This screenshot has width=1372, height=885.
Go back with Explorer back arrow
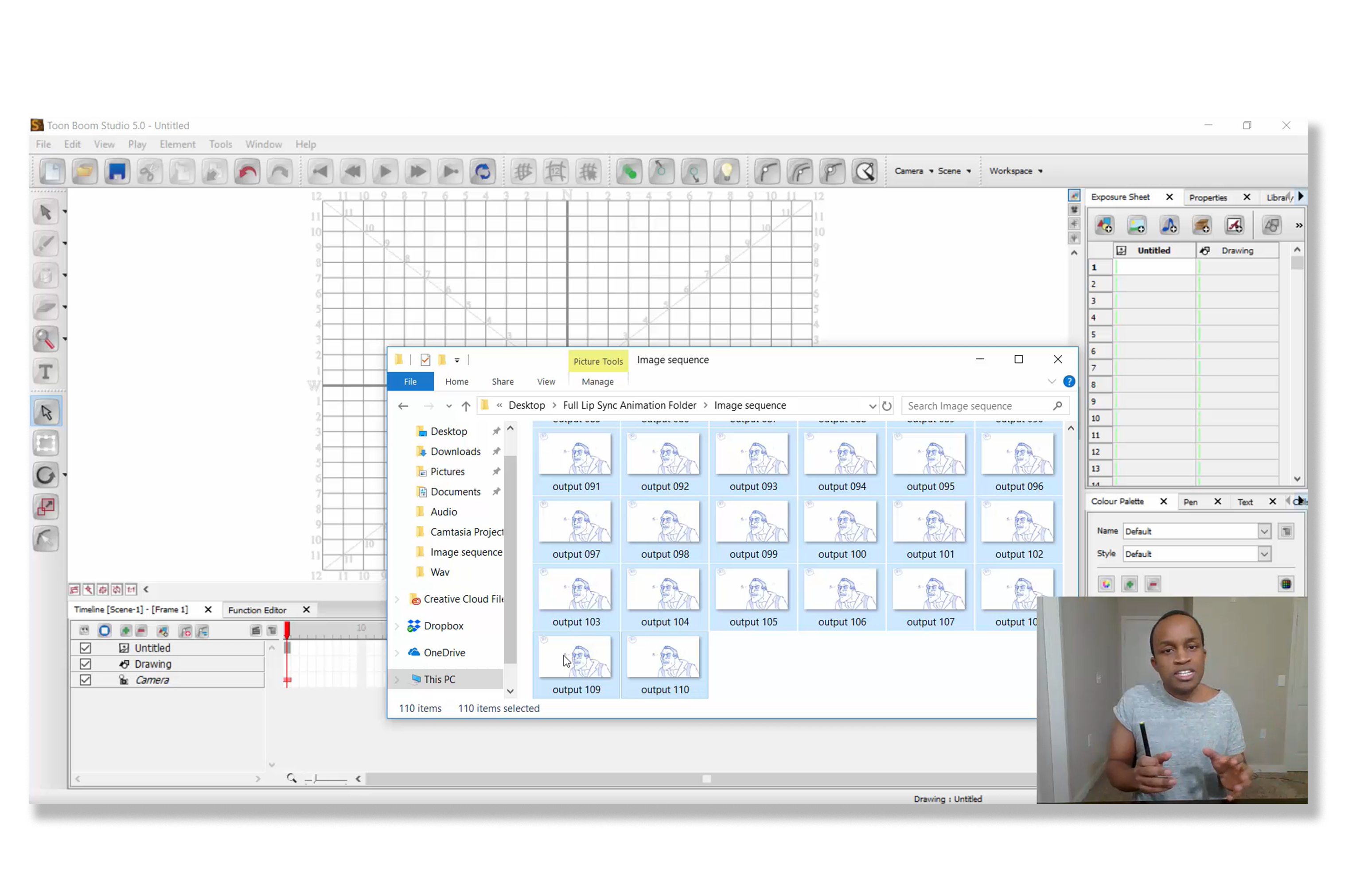(403, 406)
